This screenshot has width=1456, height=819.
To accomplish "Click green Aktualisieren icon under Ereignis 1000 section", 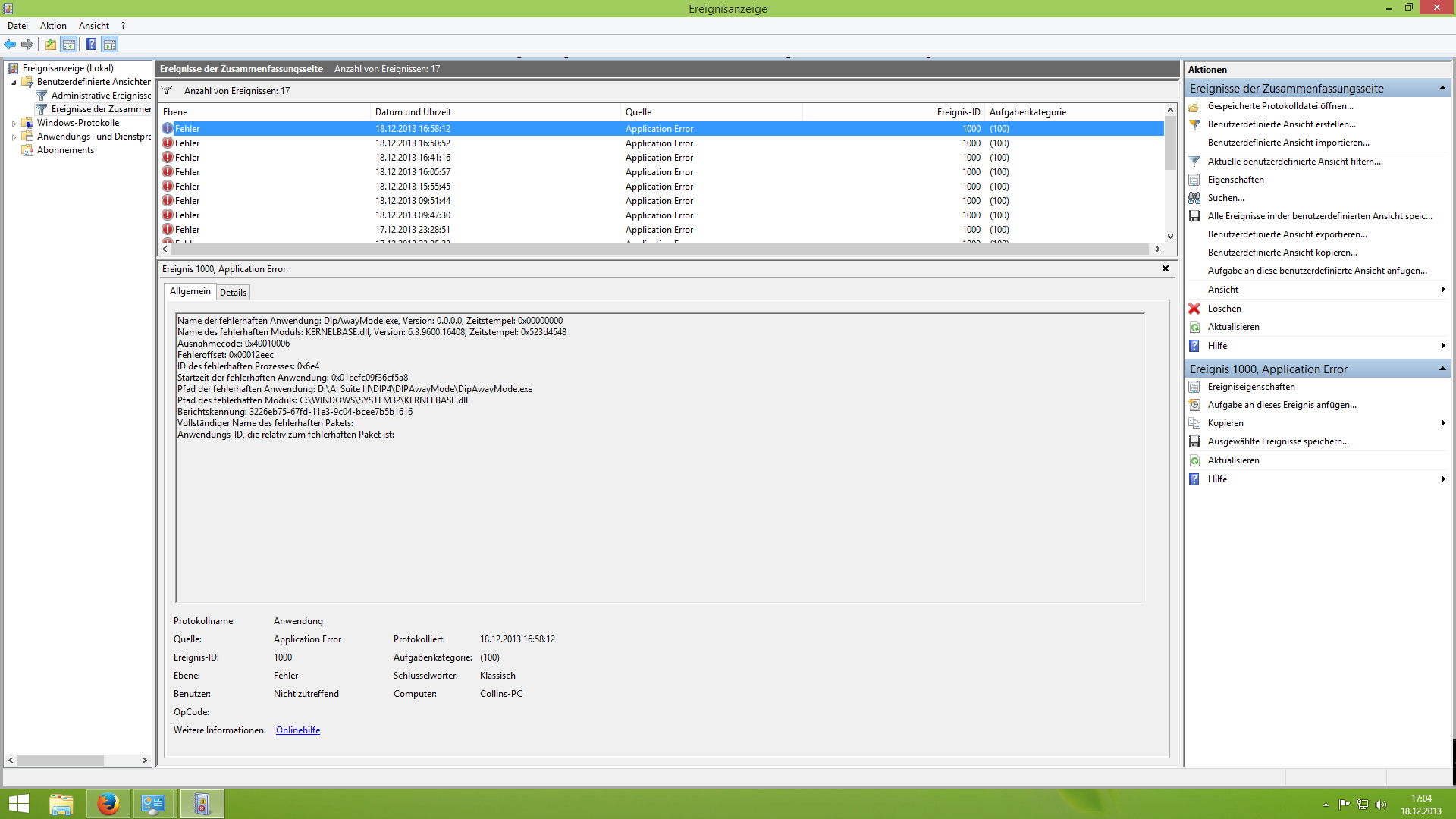I will pyautogui.click(x=1194, y=460).
